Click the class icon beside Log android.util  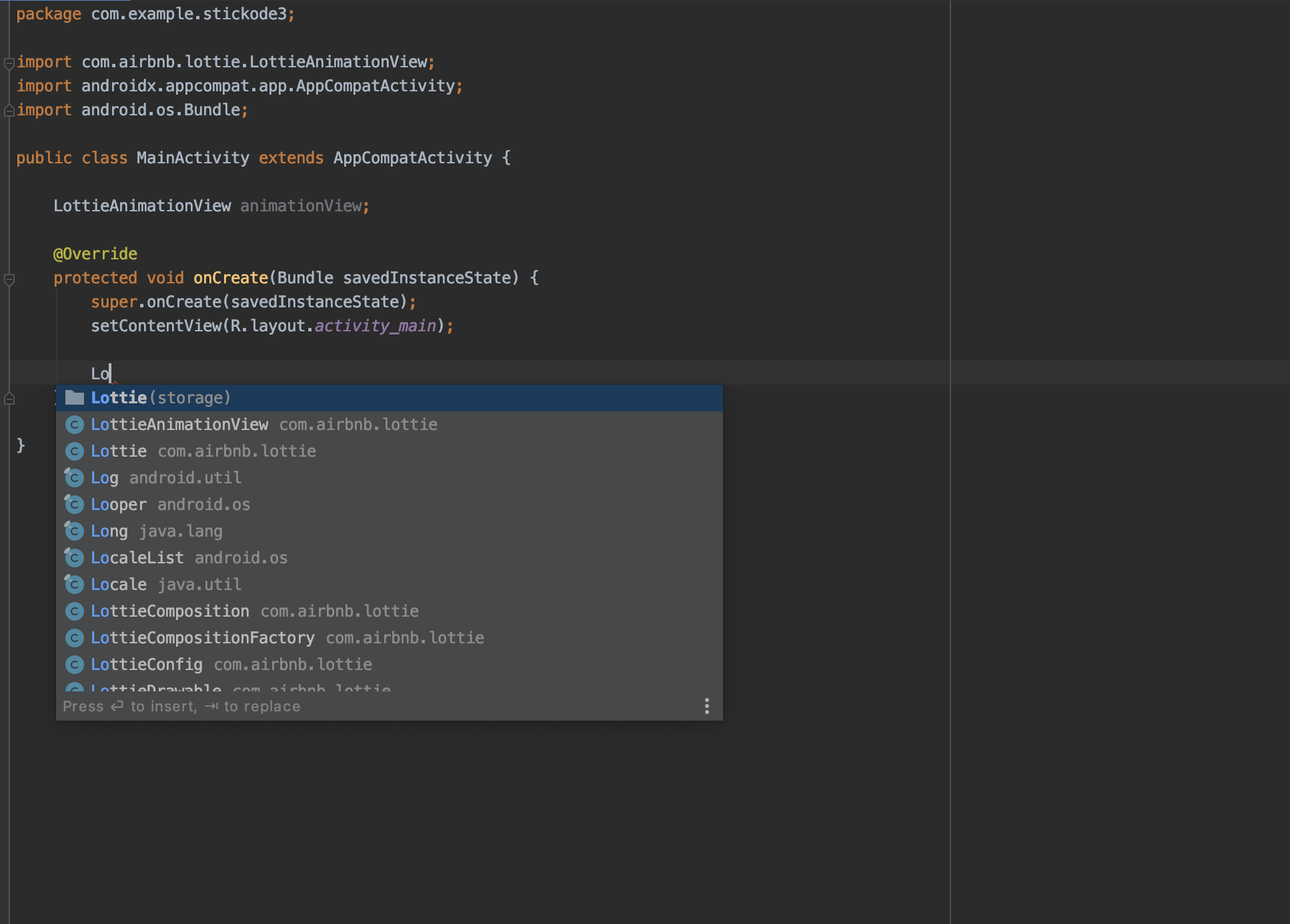[x=75, y=478]
